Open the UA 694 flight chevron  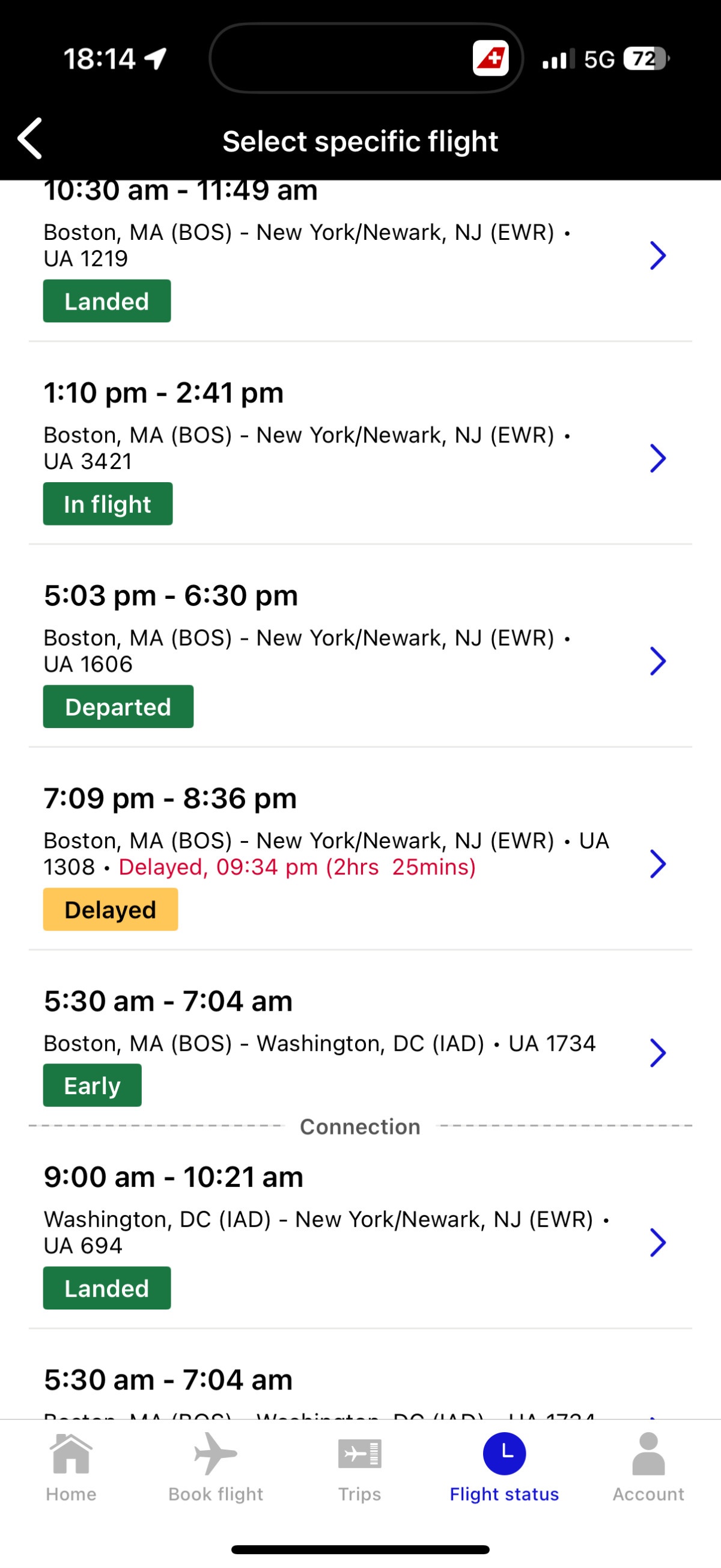click(x=658, y=1242)
